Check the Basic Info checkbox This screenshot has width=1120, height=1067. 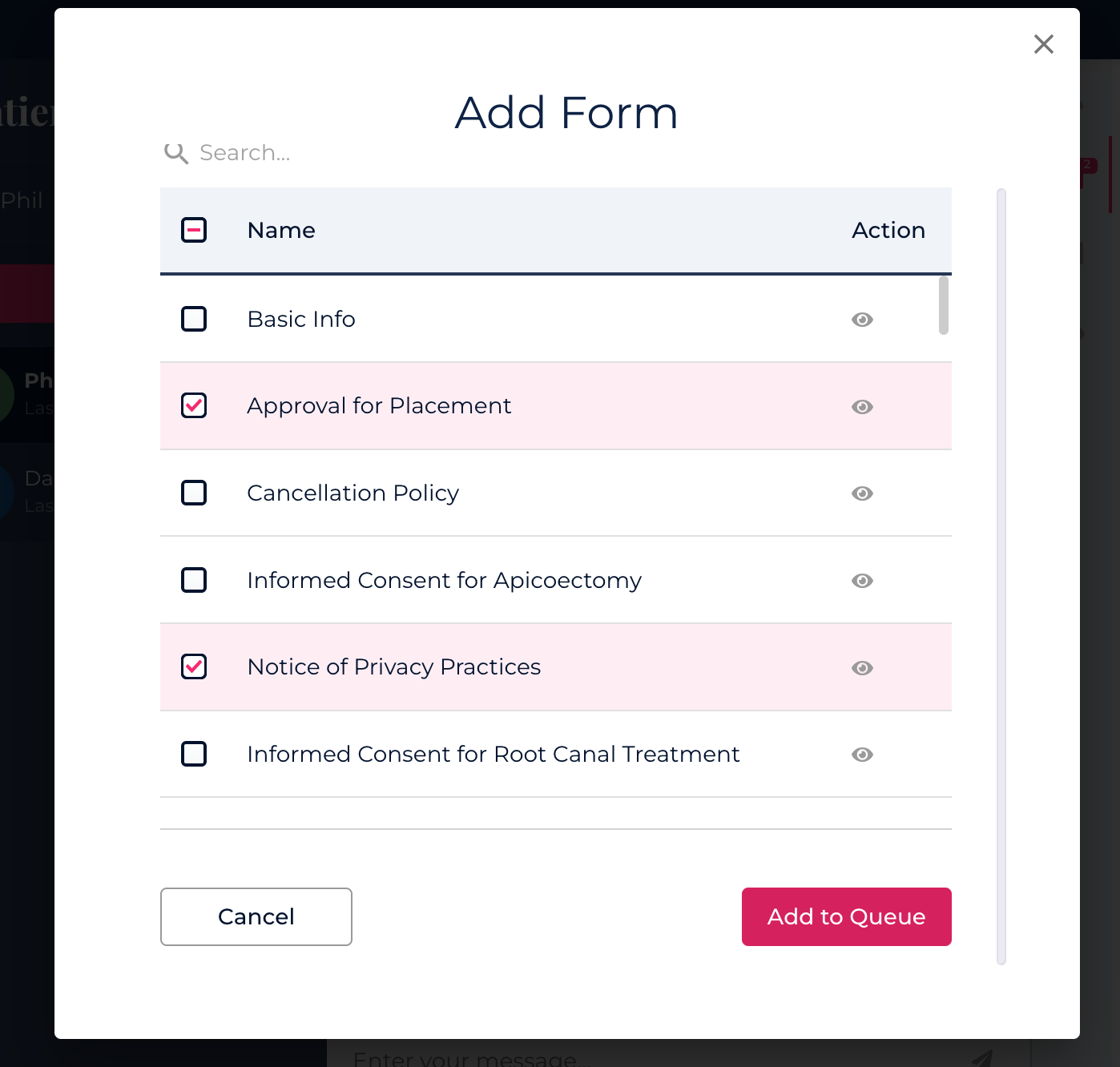pos(194,319)
